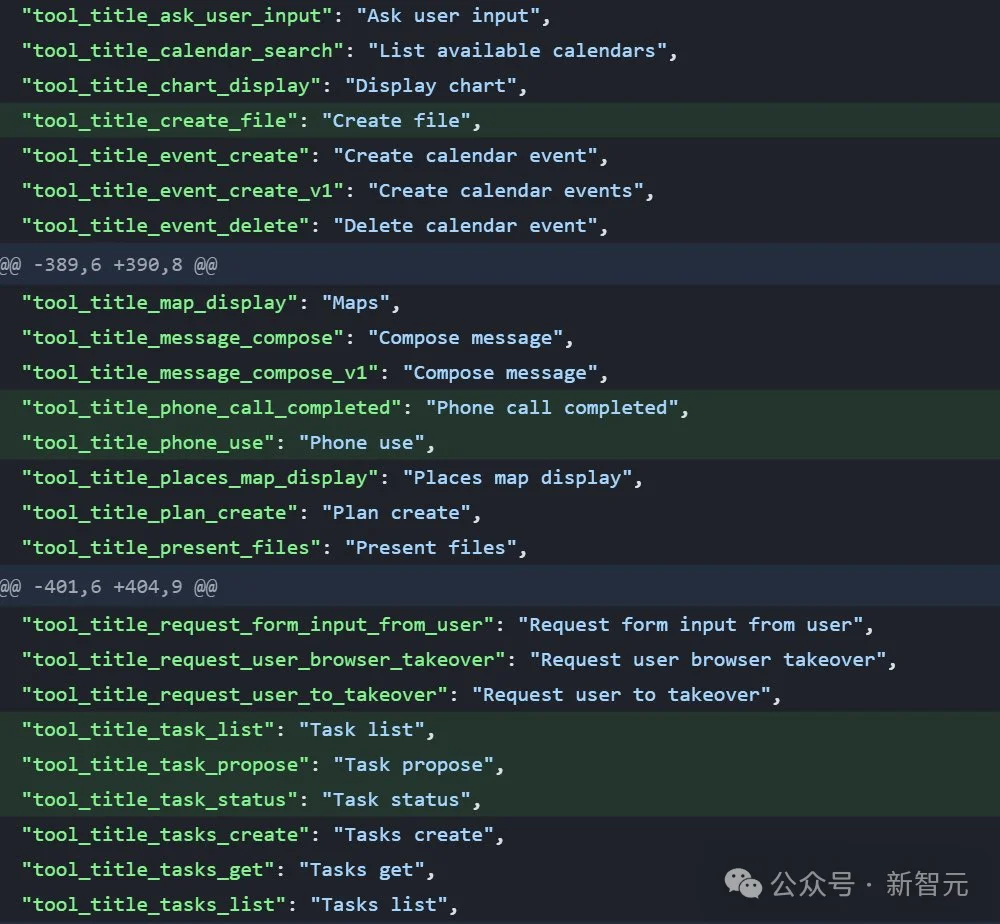Click the 新智元 watermark text
The width and height of the screenshot is (1000, 924).
pyautogui.click(x=926, y=884)
